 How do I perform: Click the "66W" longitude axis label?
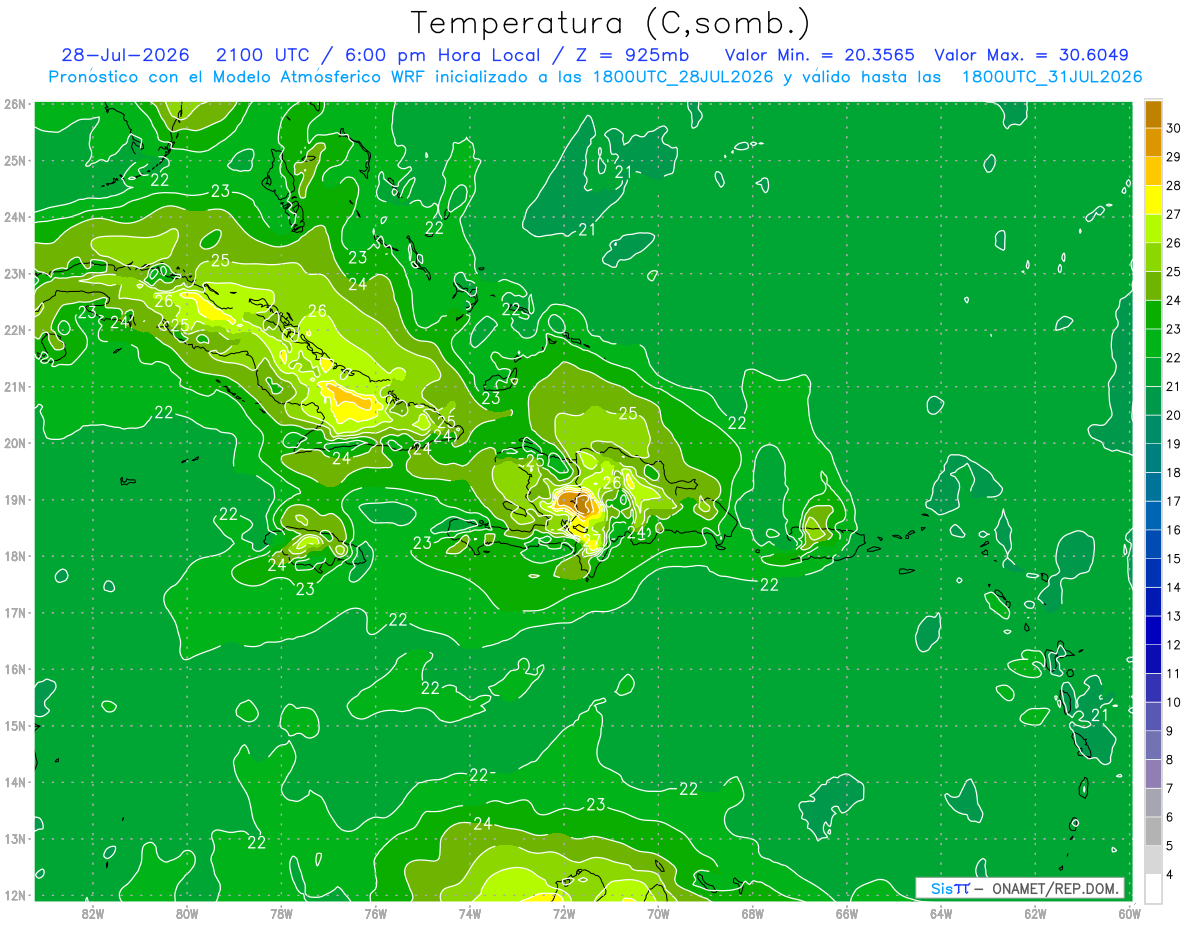pos(847,913)
